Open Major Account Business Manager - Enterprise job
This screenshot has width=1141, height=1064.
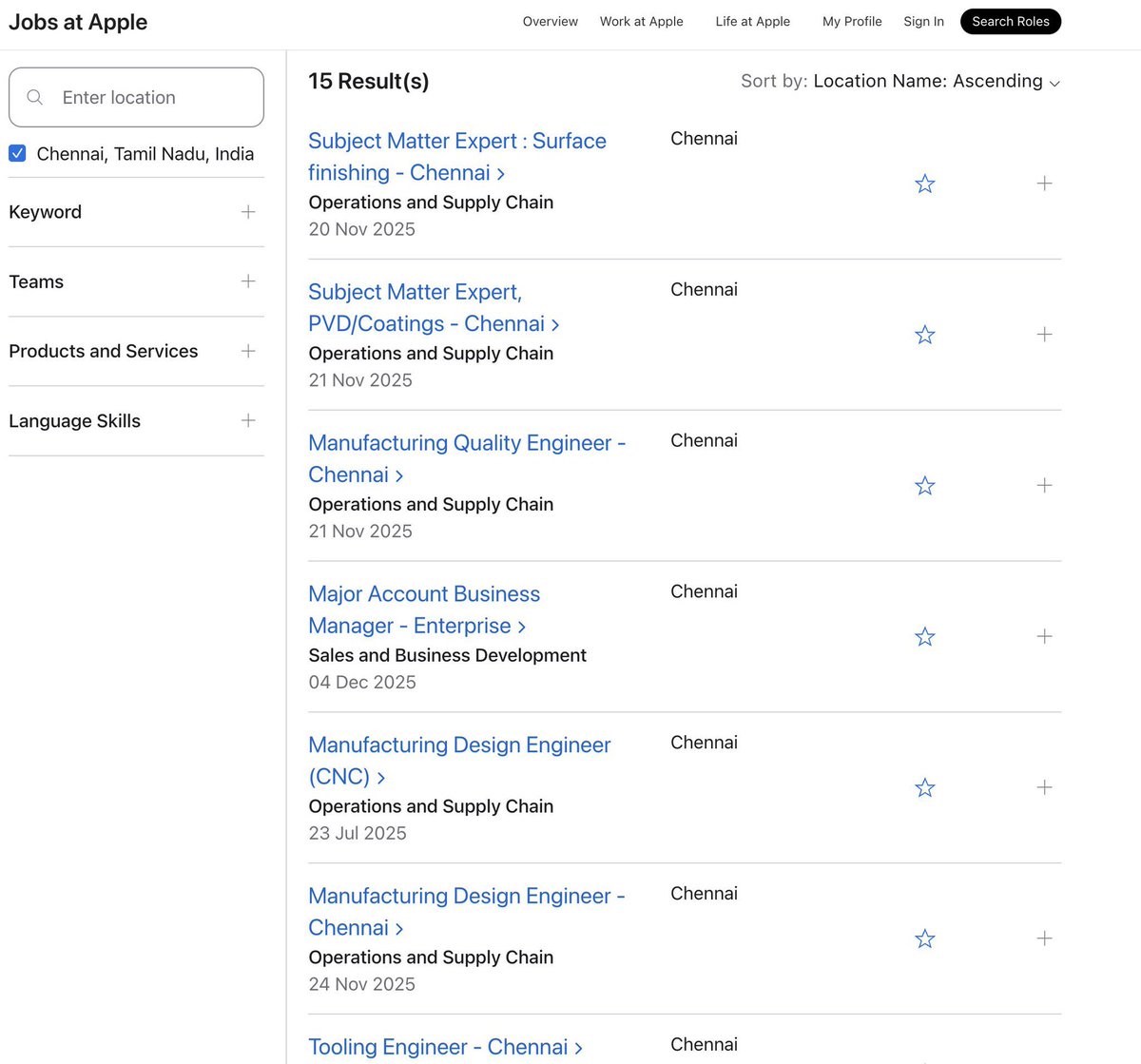point(424,609)
